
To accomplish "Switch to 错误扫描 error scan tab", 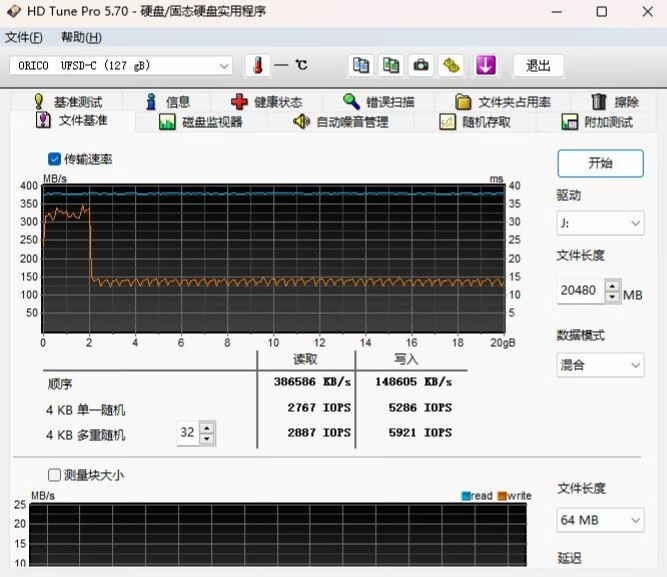I will coord(379,102).
